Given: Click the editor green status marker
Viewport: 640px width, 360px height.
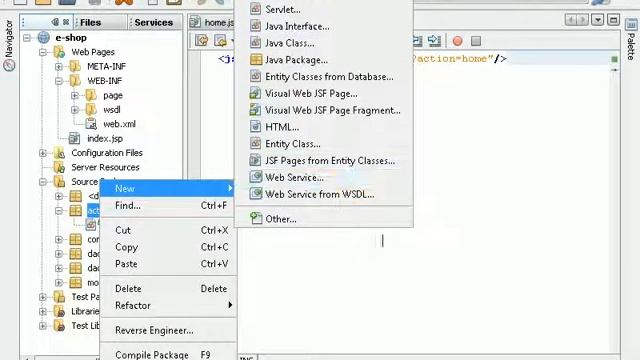Looking at the screenshot, I should pyautogui.click(x=614, y=59).
